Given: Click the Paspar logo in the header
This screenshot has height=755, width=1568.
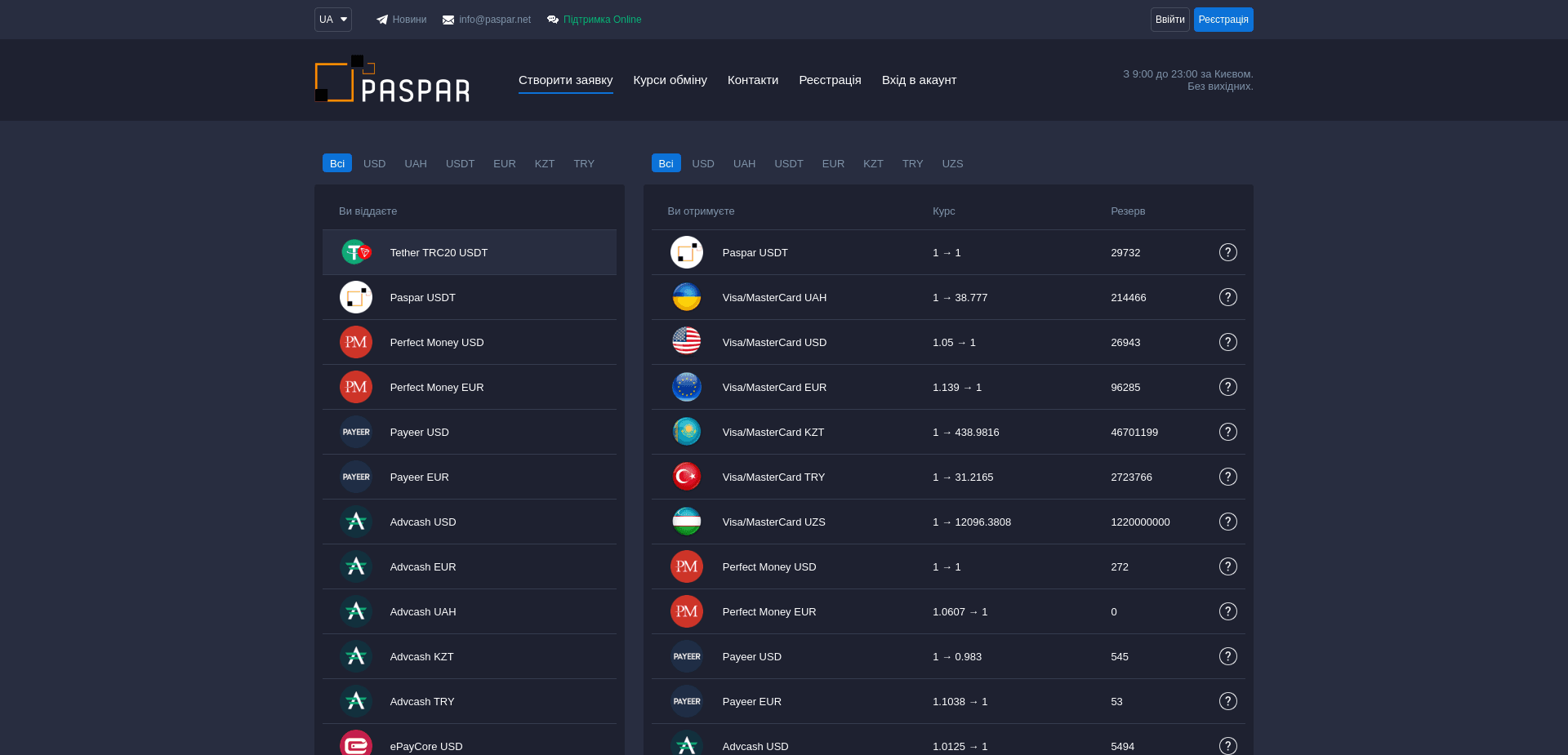Looking at the screenshot, I should [392, 79].
